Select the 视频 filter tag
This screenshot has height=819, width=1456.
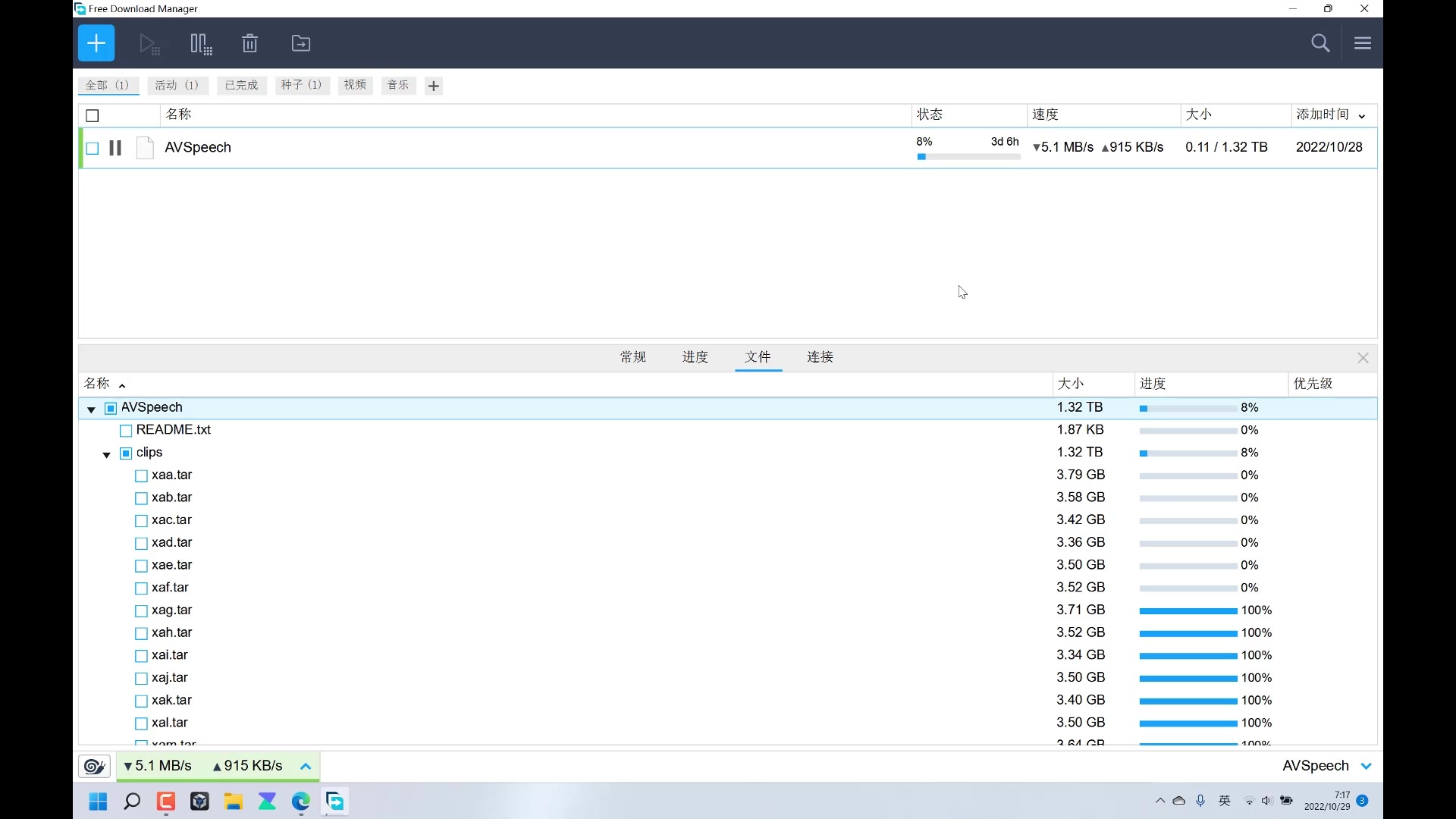(355, 85)
